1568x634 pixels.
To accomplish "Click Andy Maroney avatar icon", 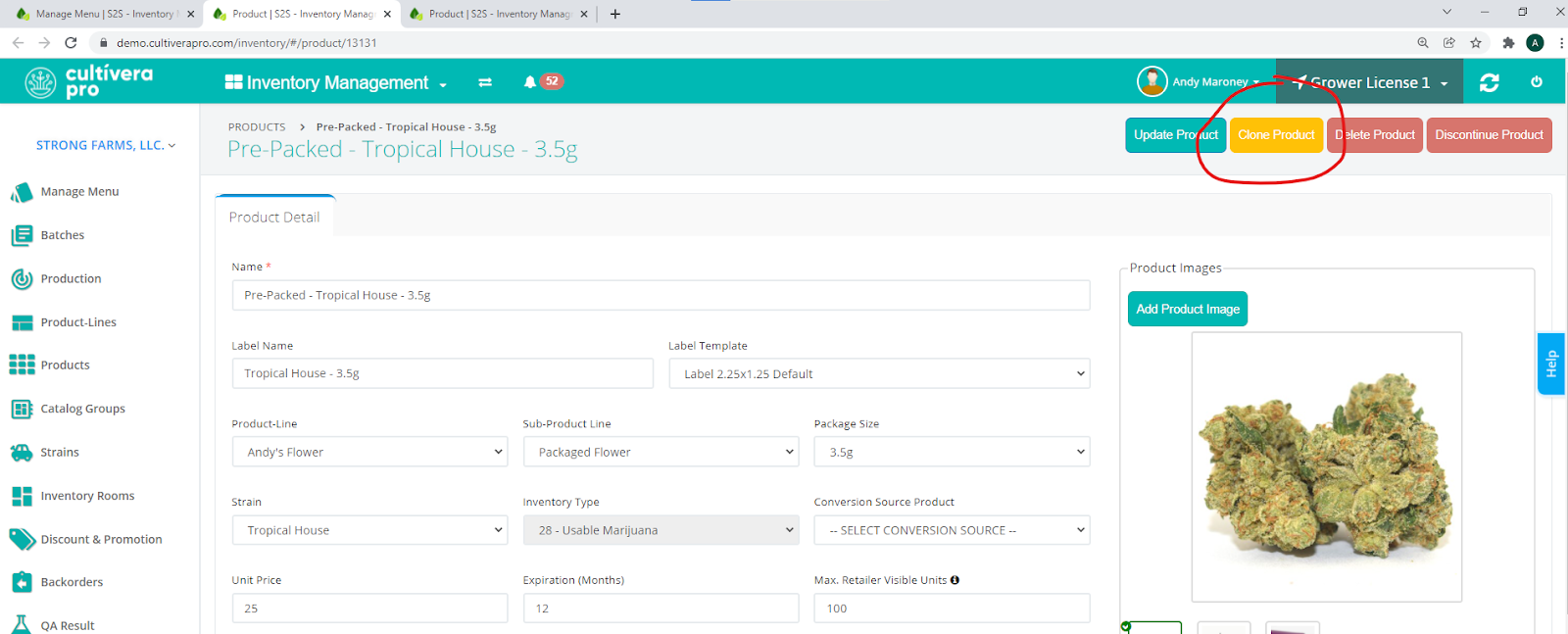I will click(1152, 81).
